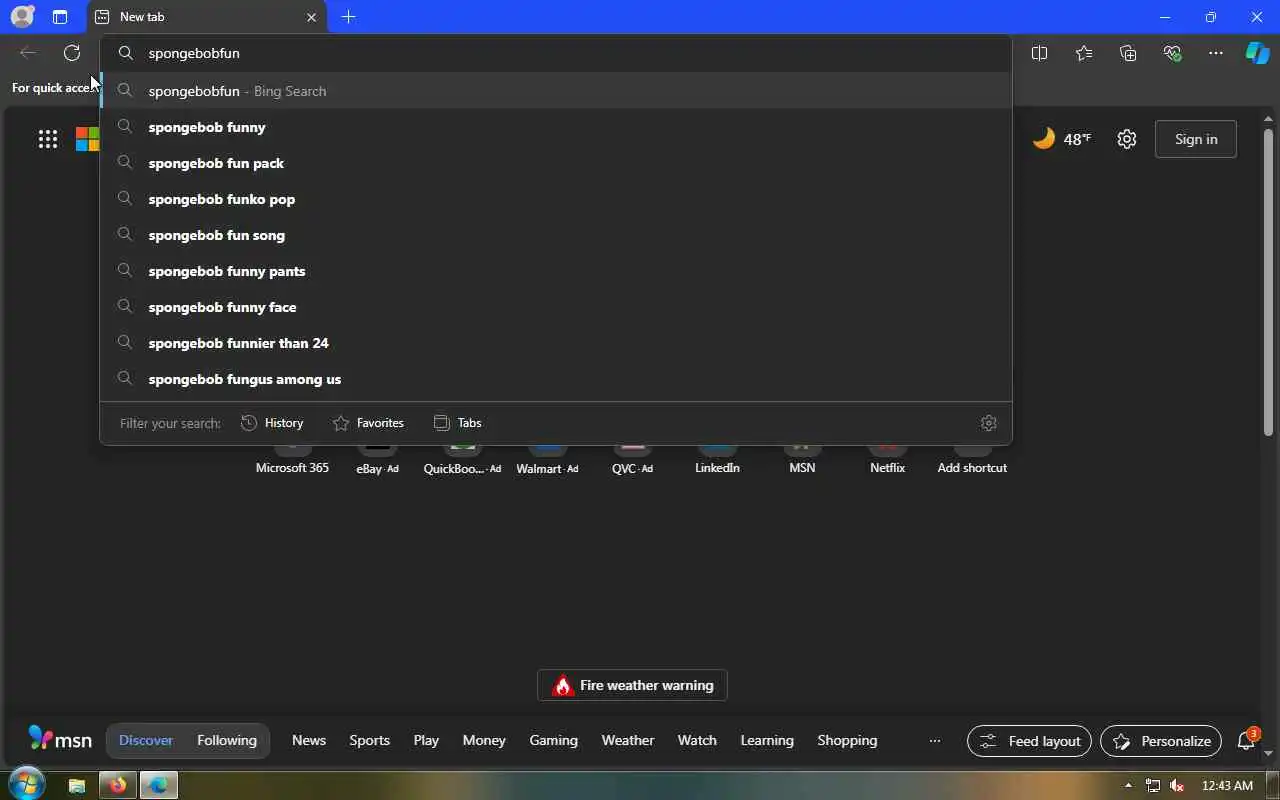The height and width of the screenshot is (800, 1280).
Task: Open the Watch feed tab
Action: [x=697, y=740]
